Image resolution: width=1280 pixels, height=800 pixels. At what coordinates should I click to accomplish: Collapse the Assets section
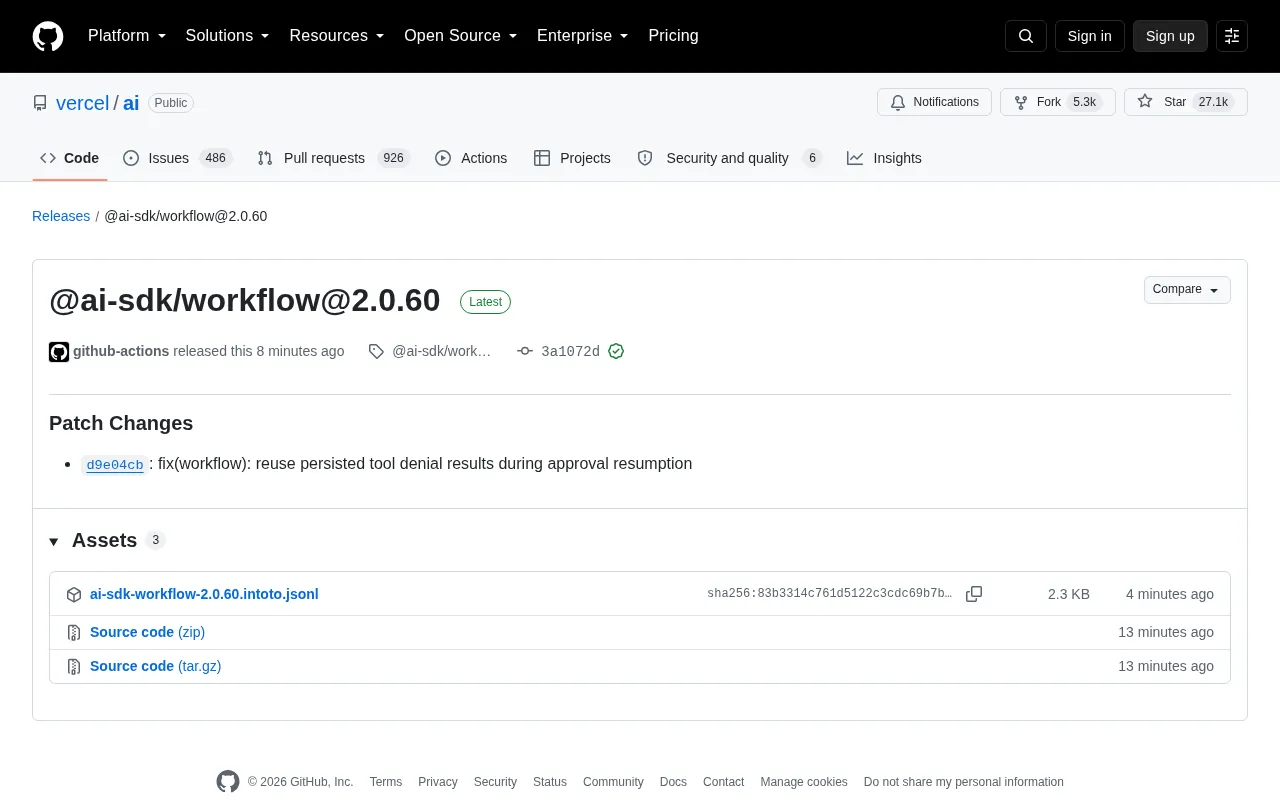click(107, 540)
